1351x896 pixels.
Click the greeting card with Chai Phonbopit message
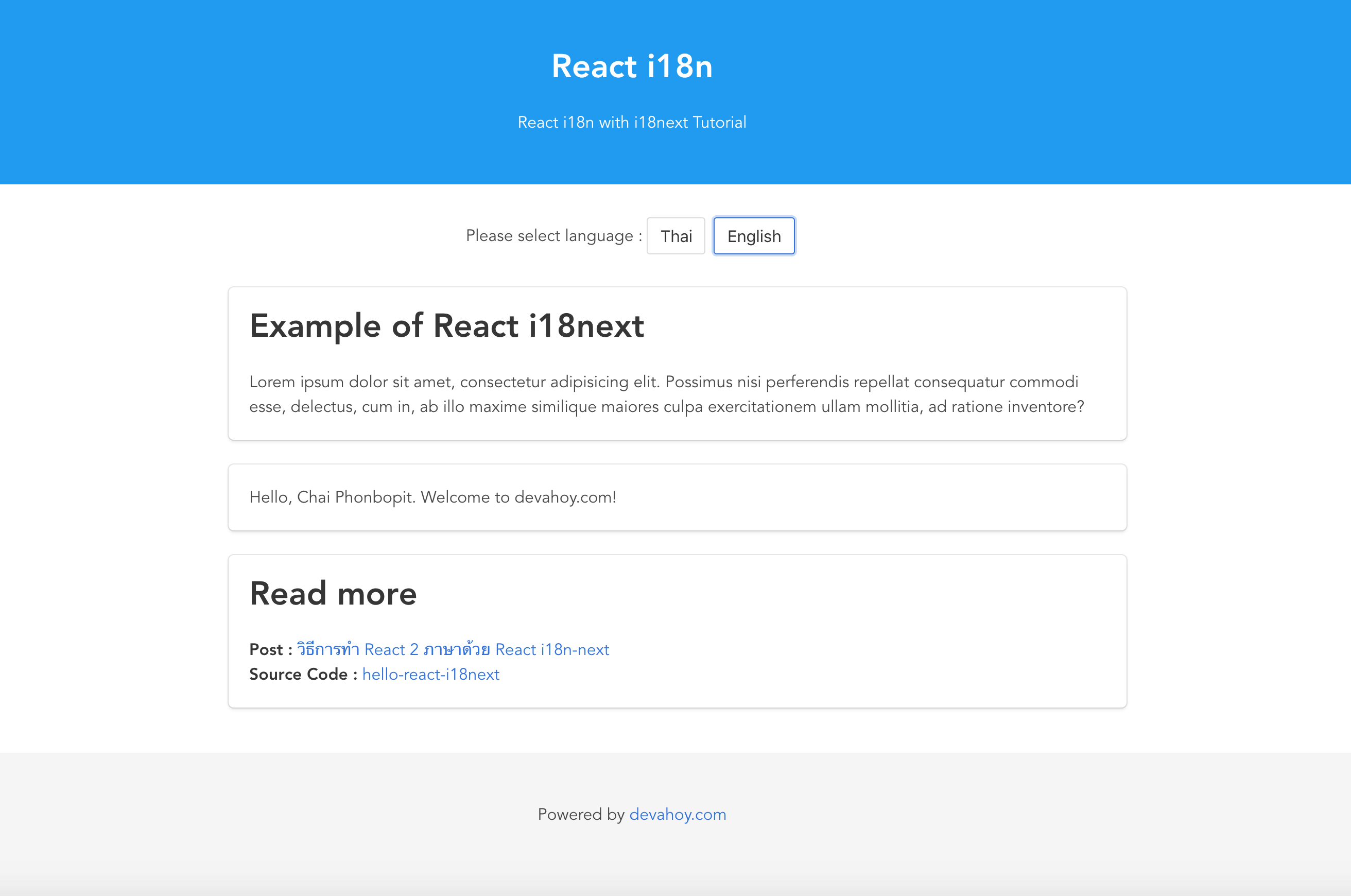(x=432, y=497)
